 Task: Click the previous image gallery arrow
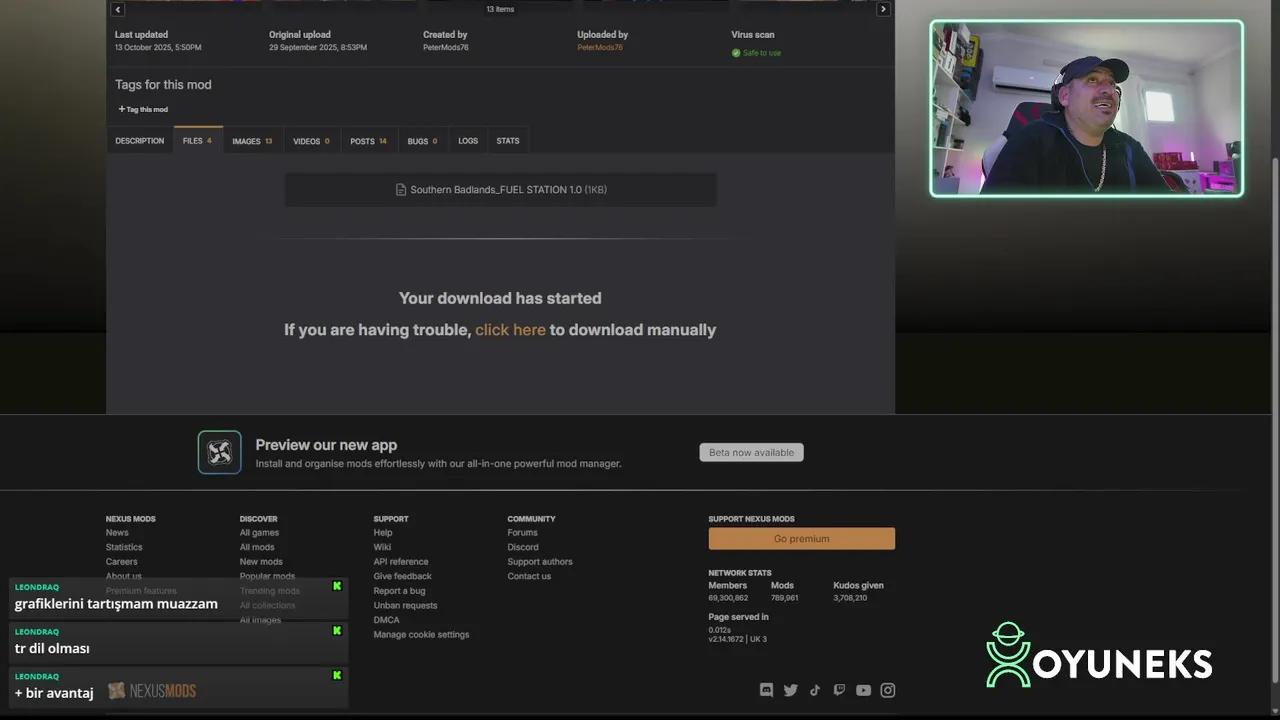[x=117, y=9]
